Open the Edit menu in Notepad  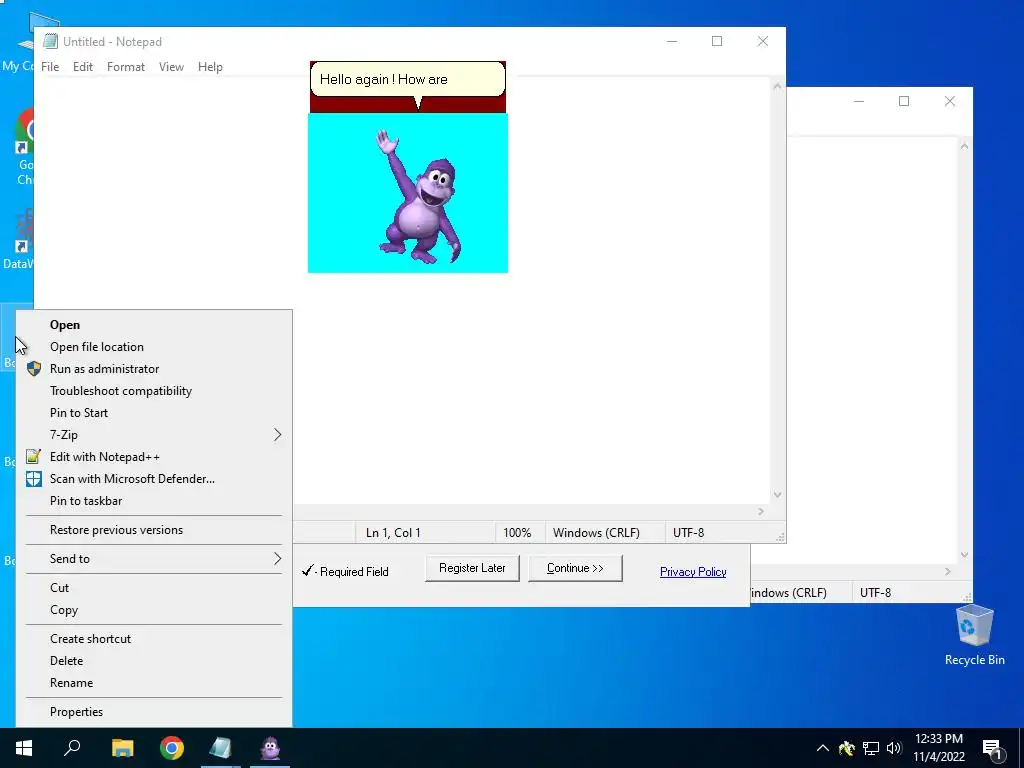(x=83, y=67)
